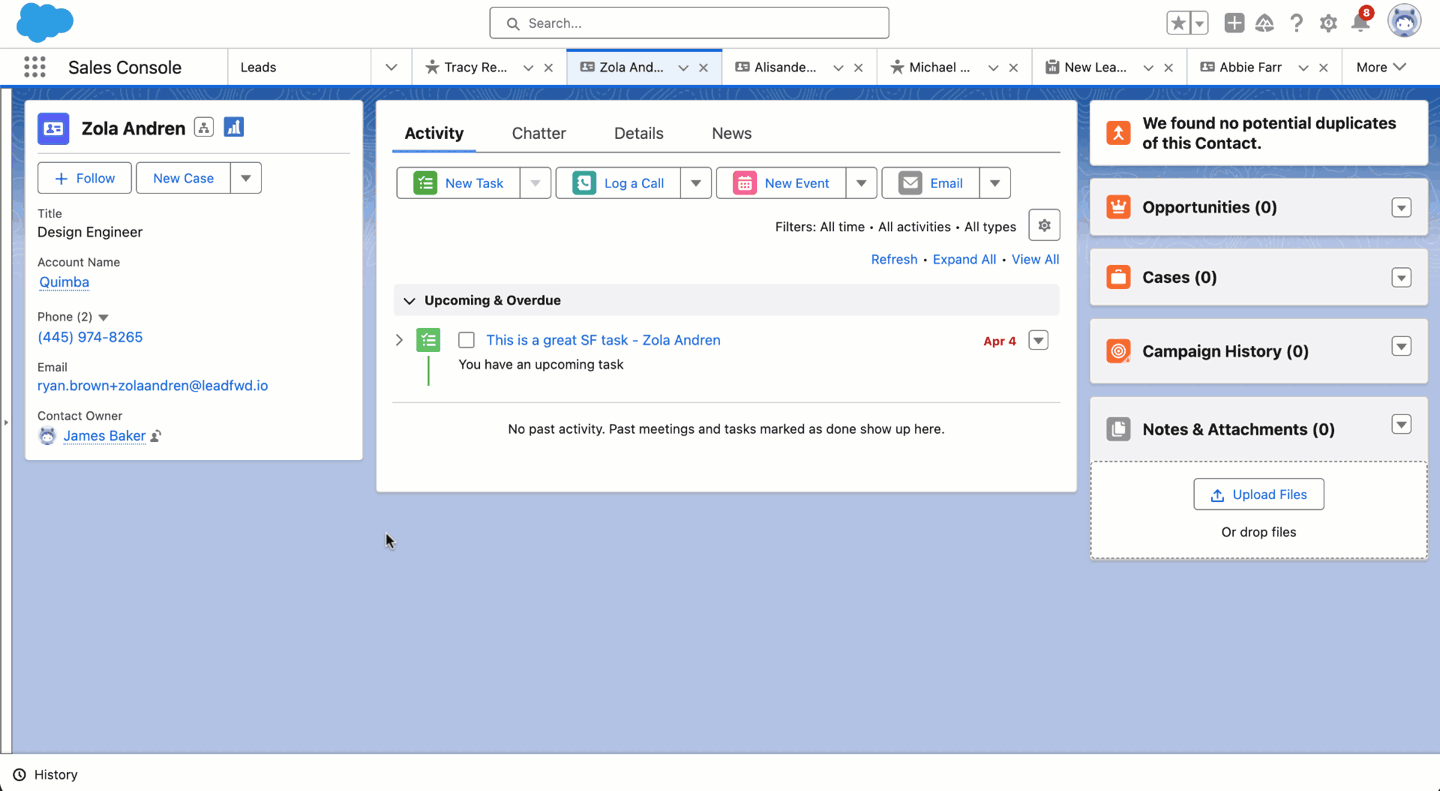Expand the Phone (2) dropdown arrow
Image resolution: width=1440 pixels, height=791 pixels.
pos(103,317)
